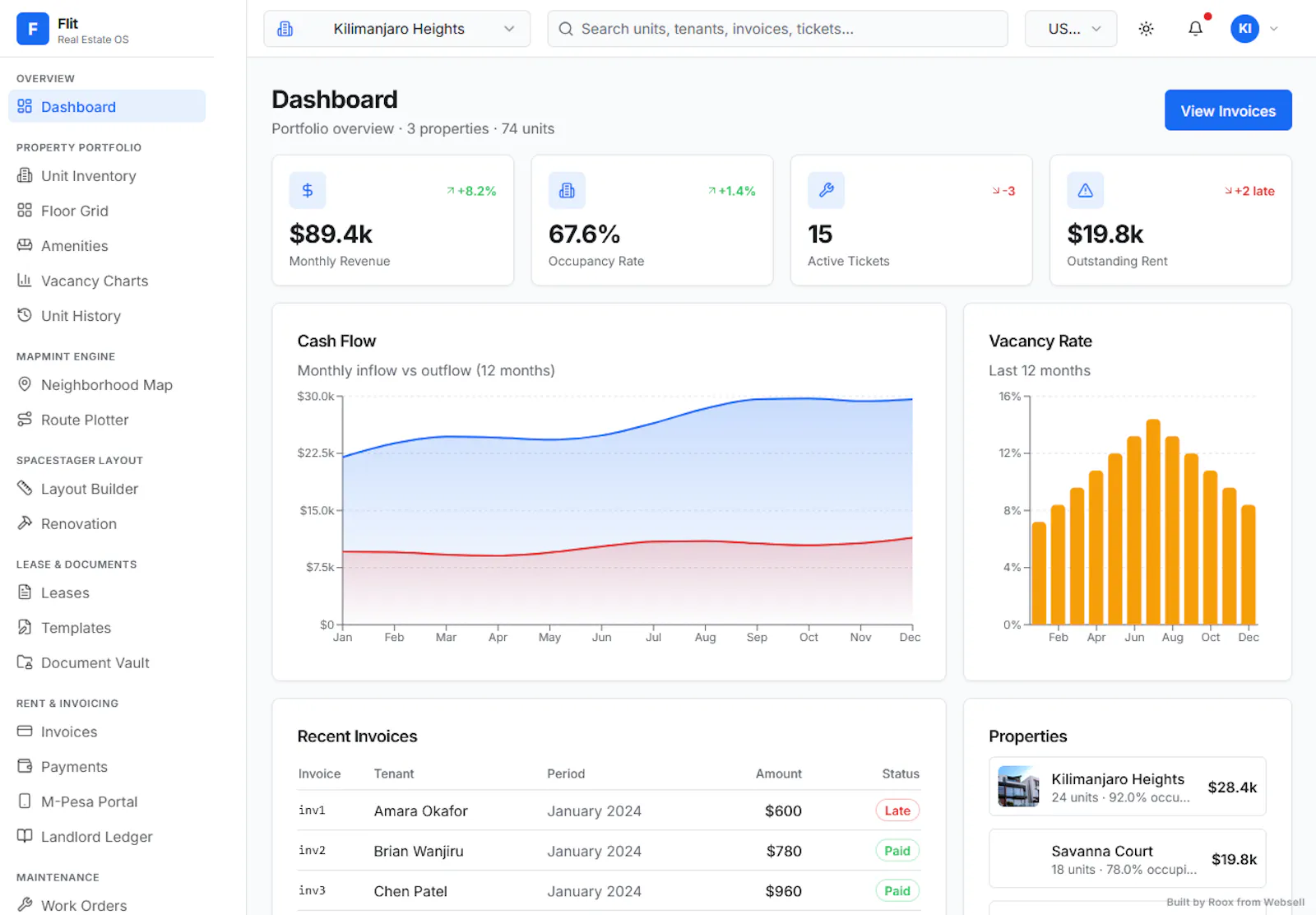Open Savanna Court property card
Image resolution: width=1316 pixels, height=915 pixels.
tap(1127, 858)
